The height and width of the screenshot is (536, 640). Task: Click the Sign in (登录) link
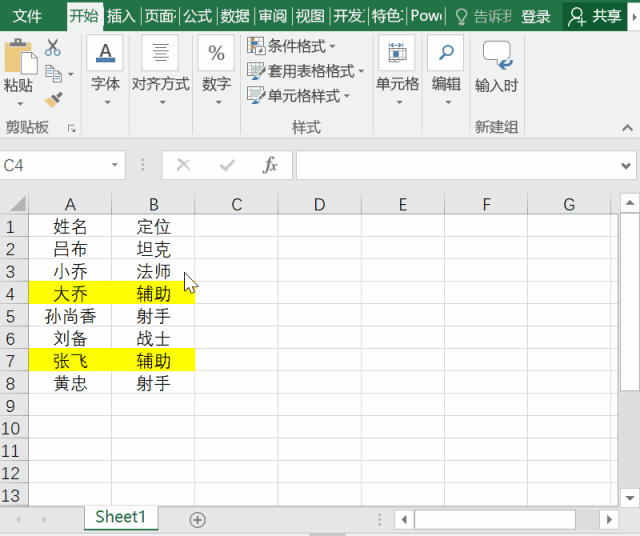coord(536,17)
